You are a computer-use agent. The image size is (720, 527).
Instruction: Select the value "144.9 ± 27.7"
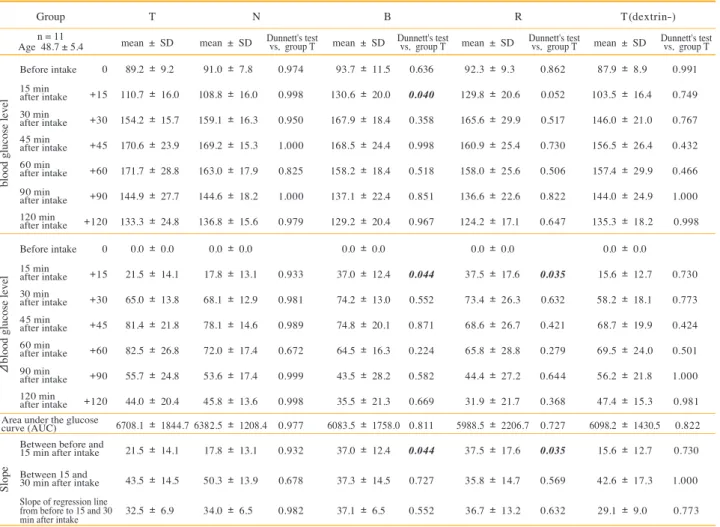[x=150, y=196]
